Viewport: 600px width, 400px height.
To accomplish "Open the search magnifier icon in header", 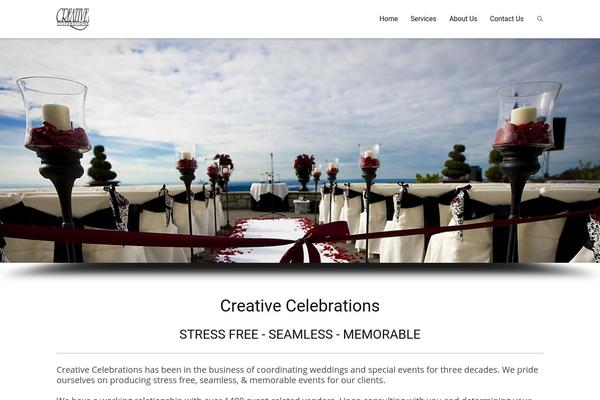I will [540, 19].
